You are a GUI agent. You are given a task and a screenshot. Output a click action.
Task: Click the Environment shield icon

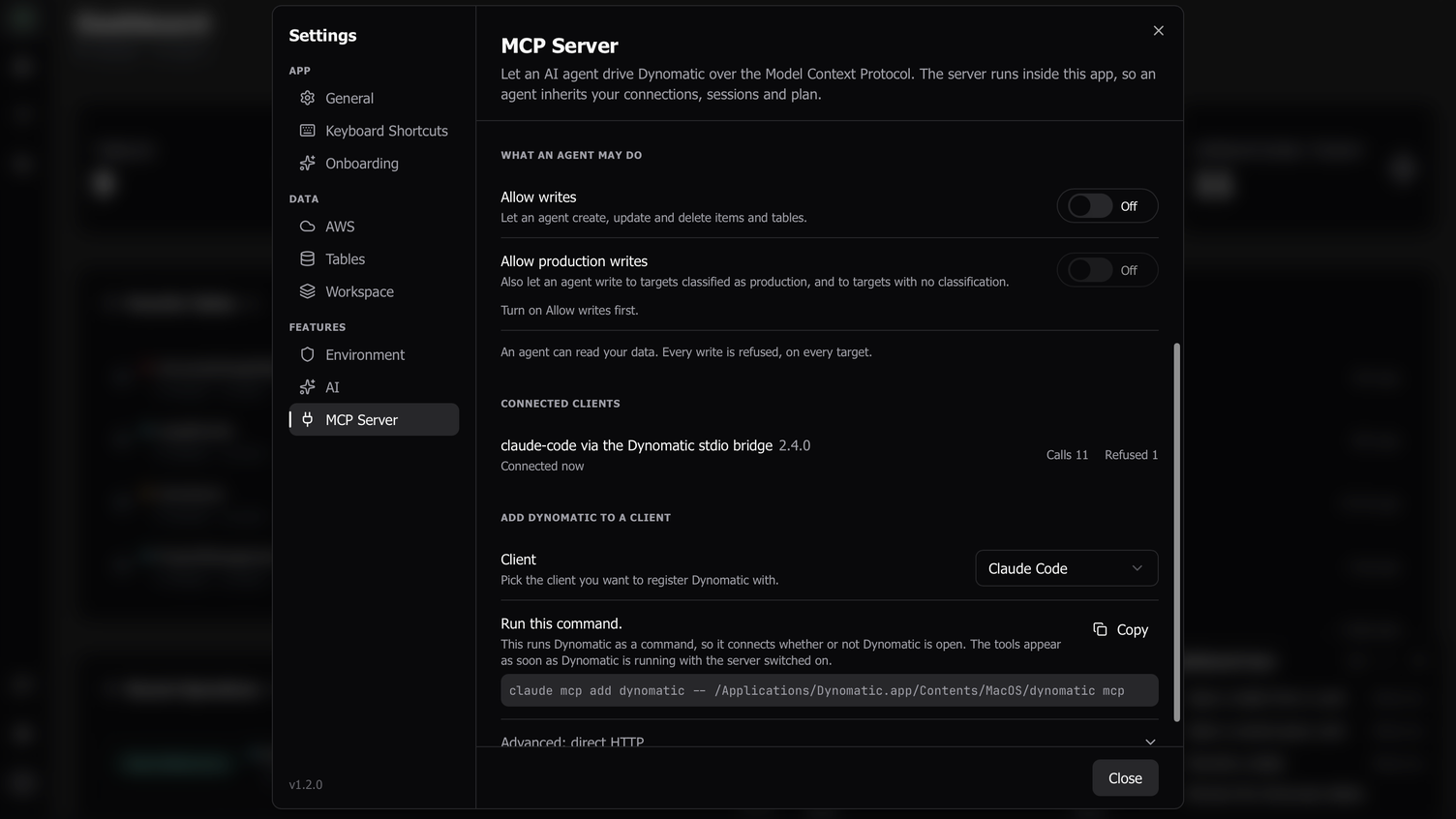tap(307, 354)
